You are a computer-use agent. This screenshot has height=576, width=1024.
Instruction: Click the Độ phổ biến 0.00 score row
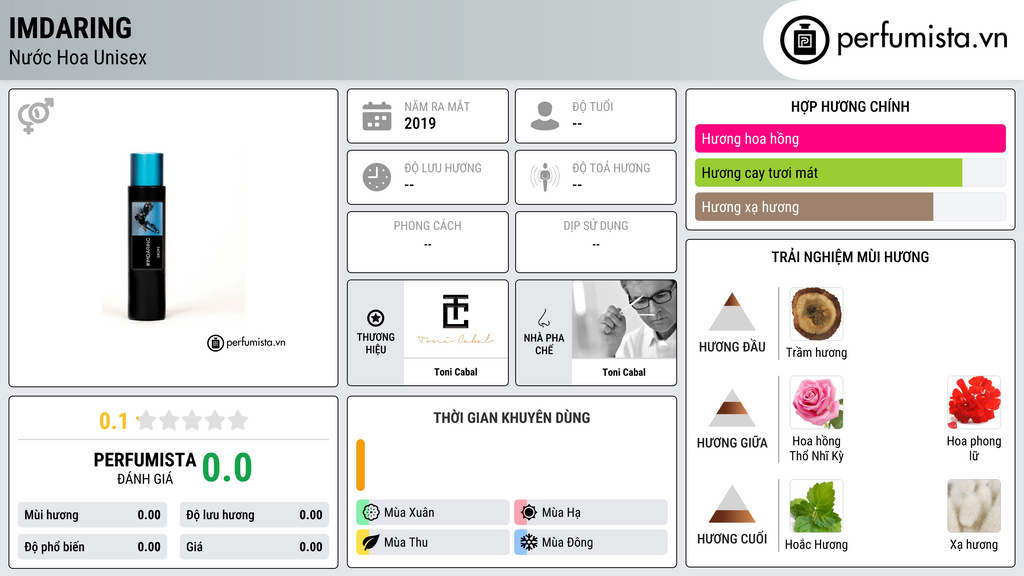pyautogui.click(x=92, y=547)
